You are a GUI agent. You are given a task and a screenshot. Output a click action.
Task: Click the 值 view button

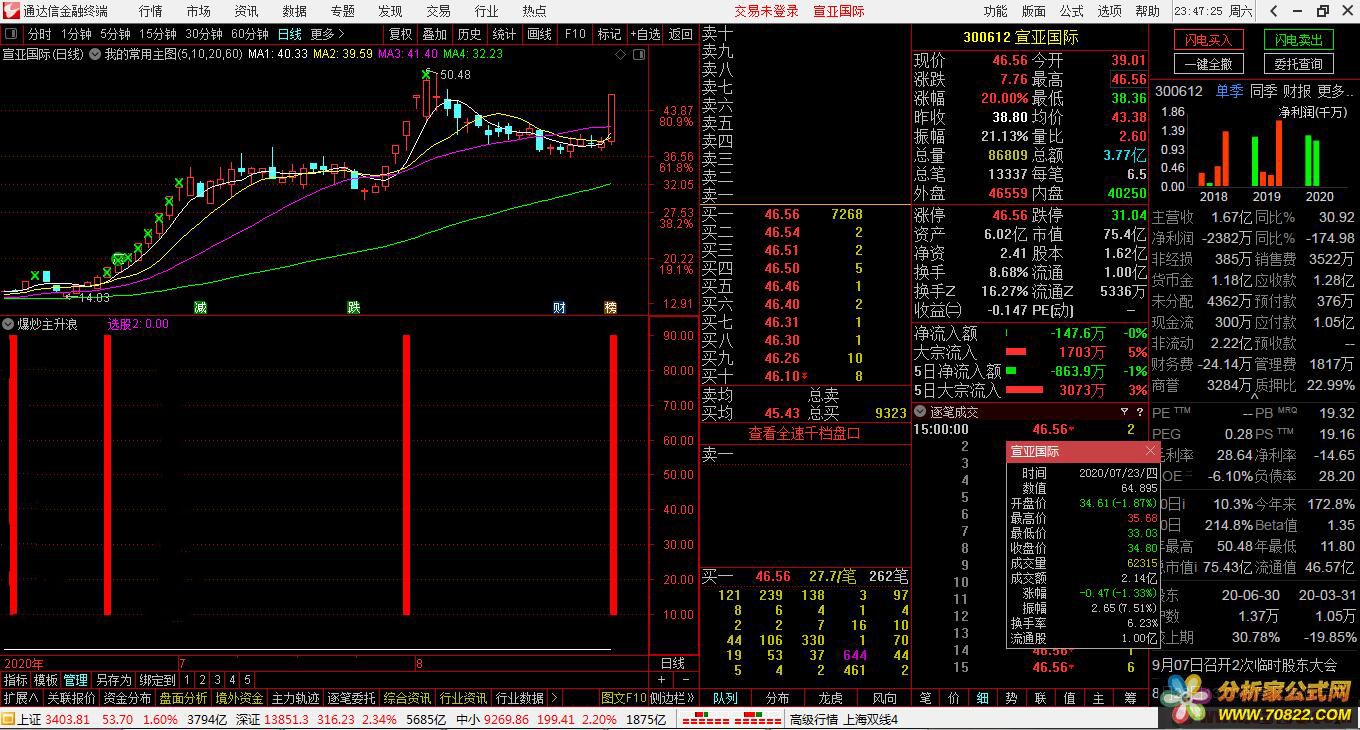1070,698
